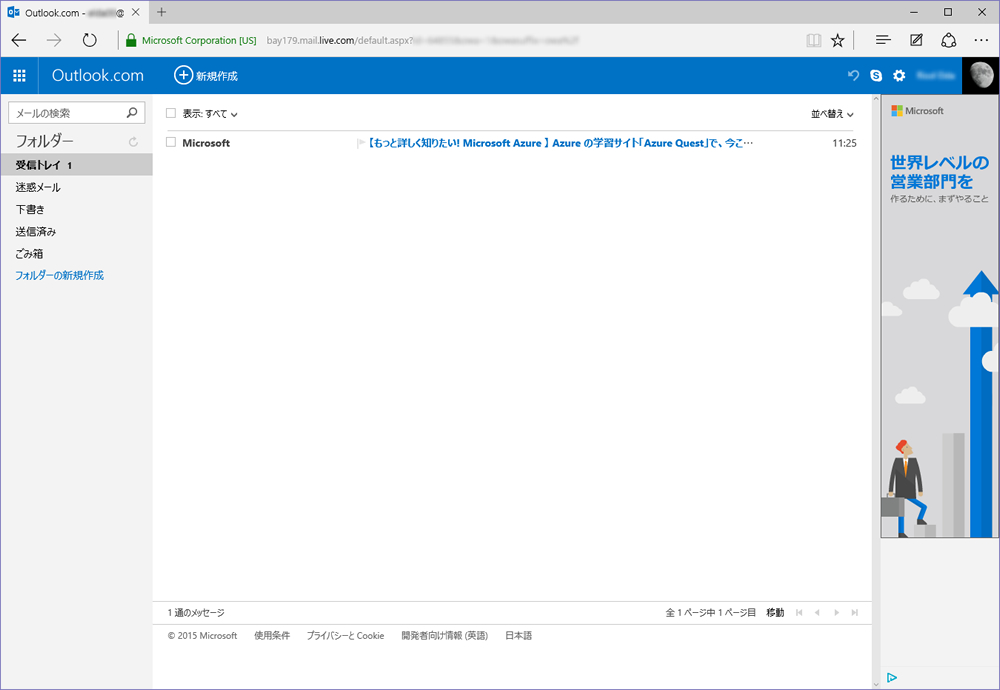Toggle reading view book icon
The width and height of the screenshot is (1000, 690).
pos(813,40)
